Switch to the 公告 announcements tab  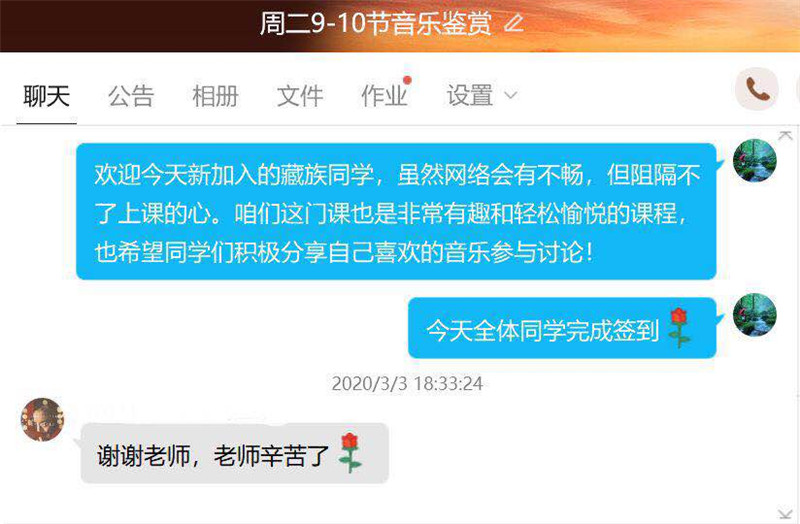(x=131, y=96)
